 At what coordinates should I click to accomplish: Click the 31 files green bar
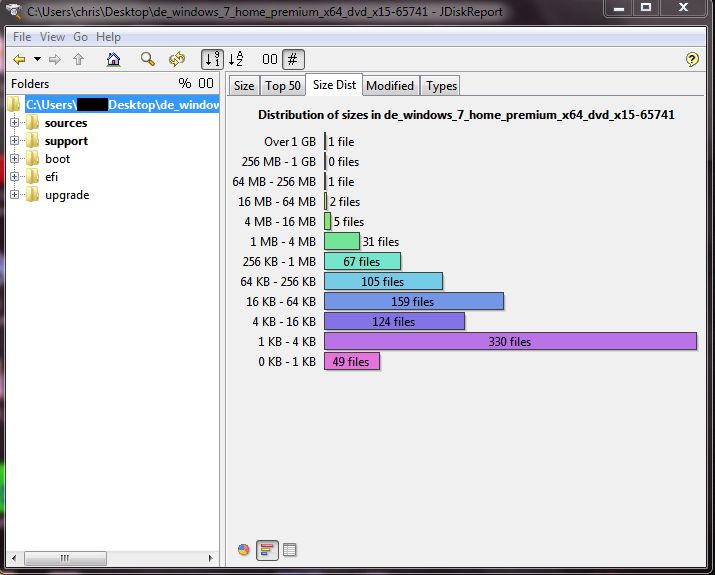[x=342, y=241]
